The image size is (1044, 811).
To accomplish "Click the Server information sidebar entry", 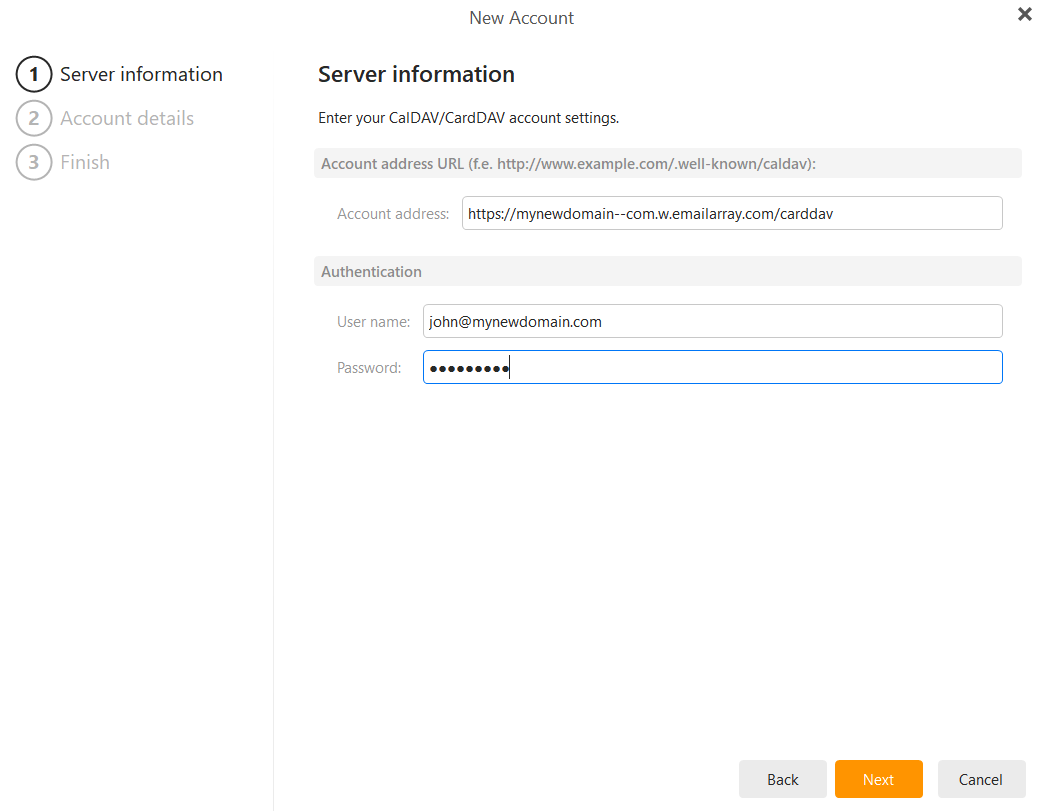I will click(x=140, y=74).
